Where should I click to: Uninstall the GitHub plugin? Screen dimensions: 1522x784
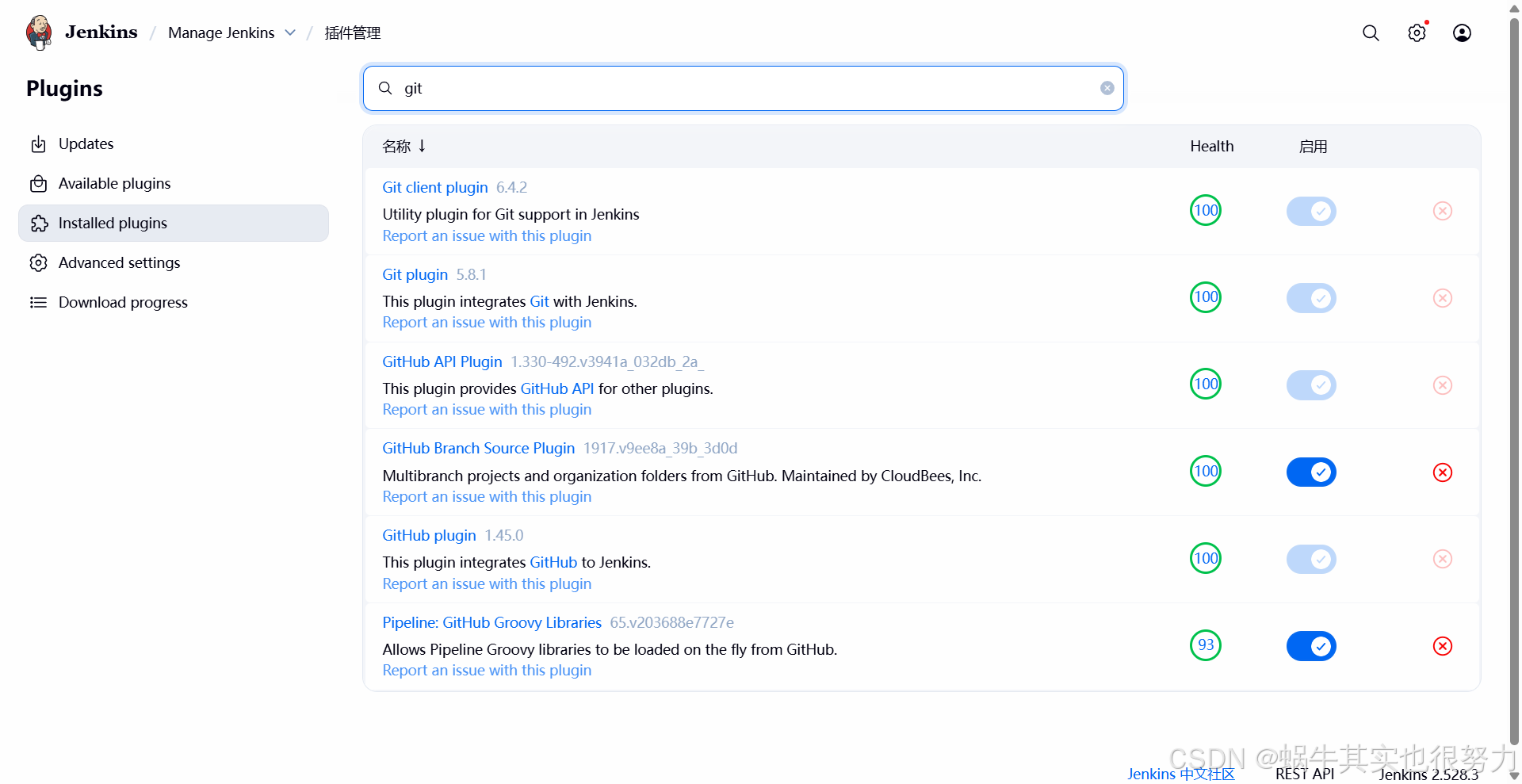pyautogui.click(x=1443, y=559)
